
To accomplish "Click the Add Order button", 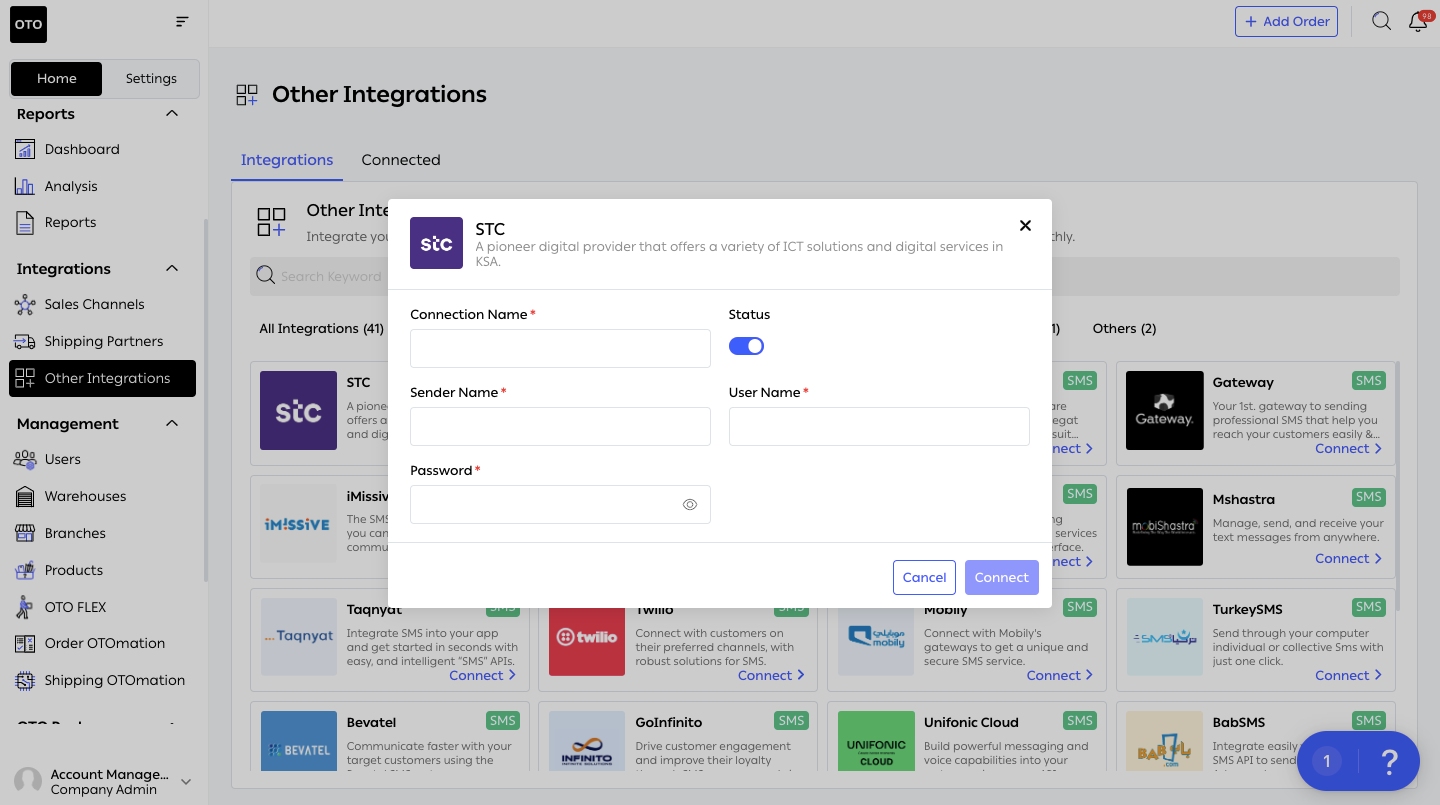I will point(1286,21).
